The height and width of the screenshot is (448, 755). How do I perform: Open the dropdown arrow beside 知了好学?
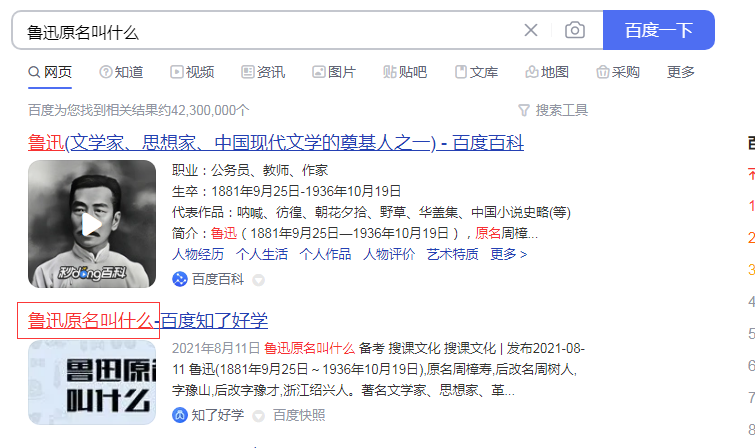(x=259, y=416)
